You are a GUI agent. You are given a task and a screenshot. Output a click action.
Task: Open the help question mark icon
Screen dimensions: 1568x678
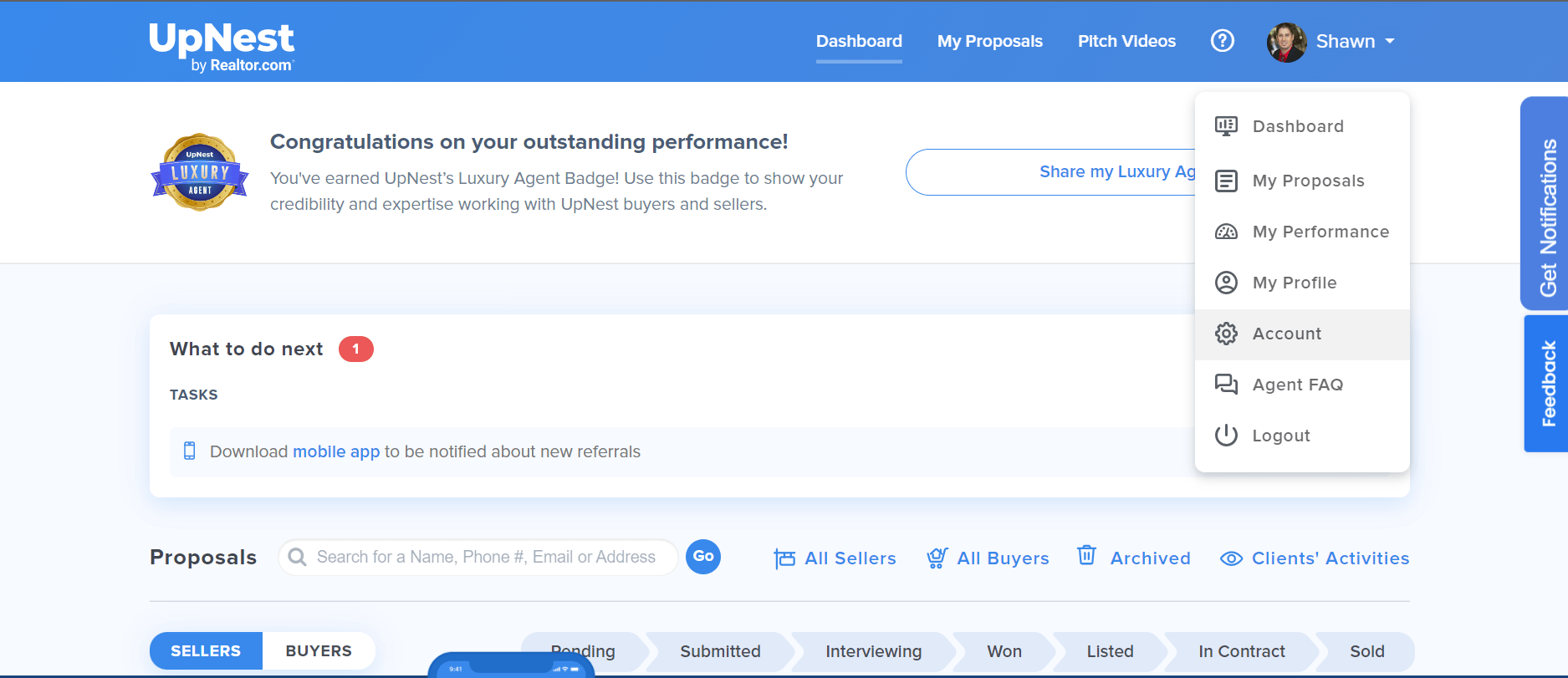coord(1223,41)
